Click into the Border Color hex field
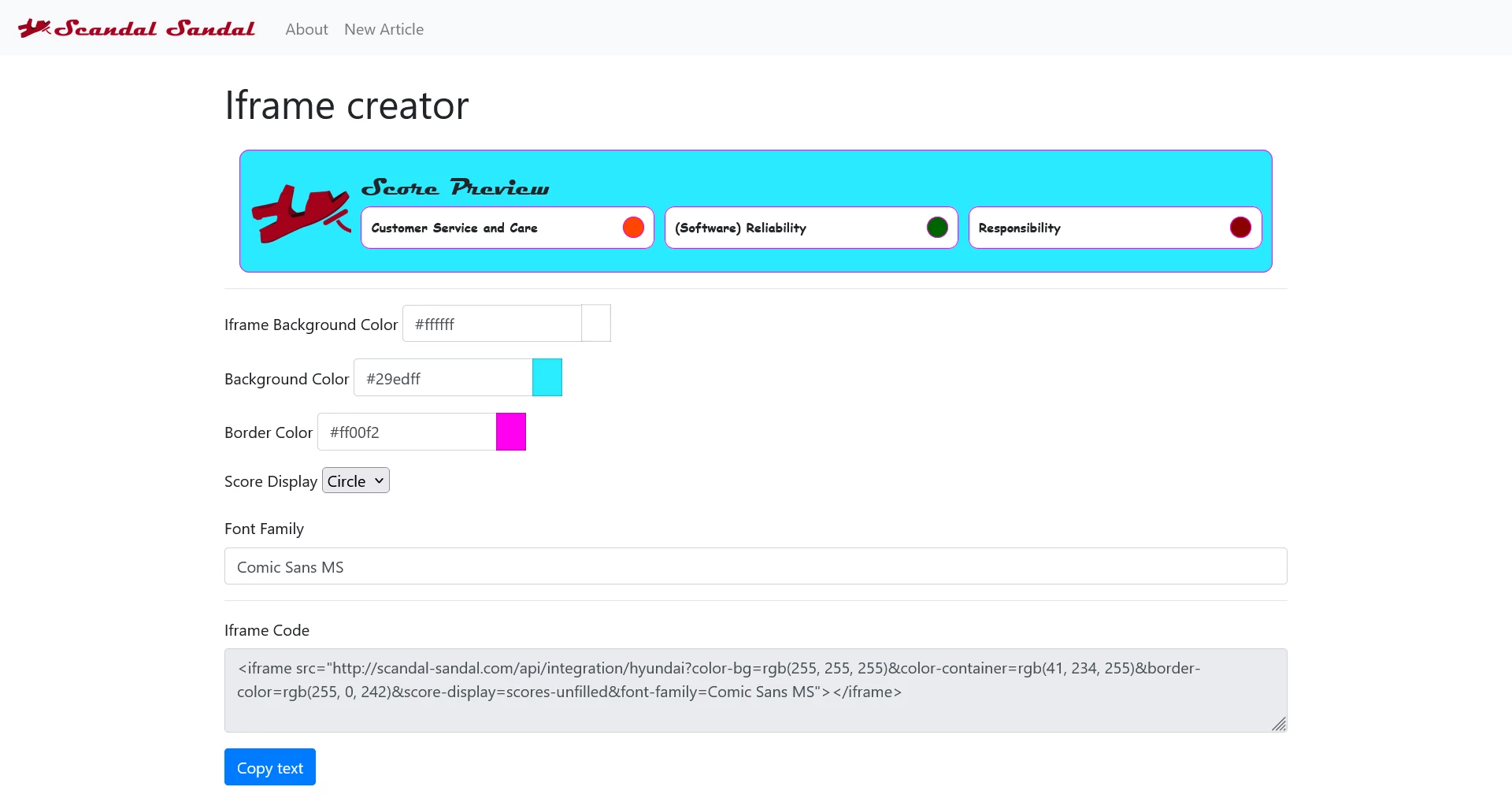 coord(407,432)
